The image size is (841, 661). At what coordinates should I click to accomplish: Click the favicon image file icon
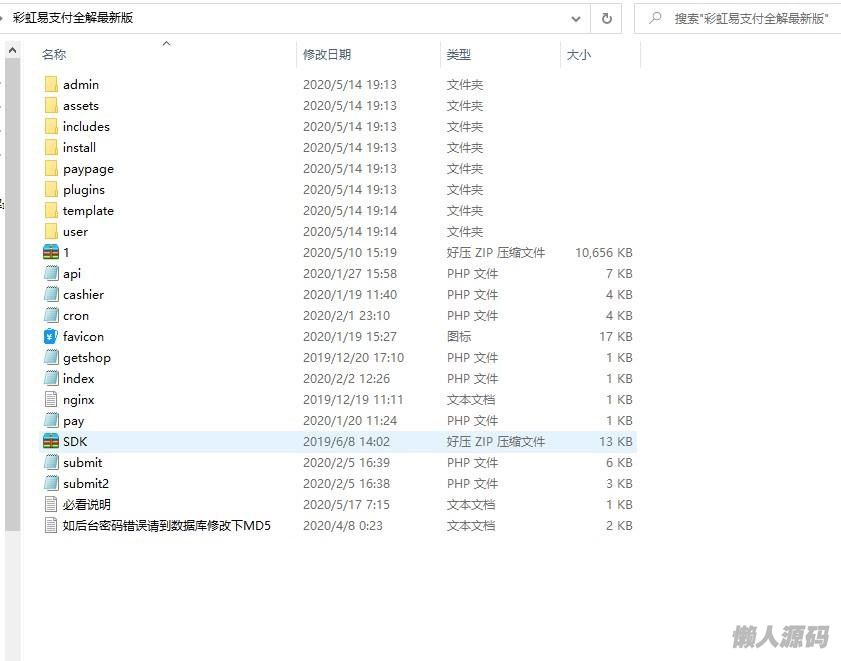tap(51, 336)
